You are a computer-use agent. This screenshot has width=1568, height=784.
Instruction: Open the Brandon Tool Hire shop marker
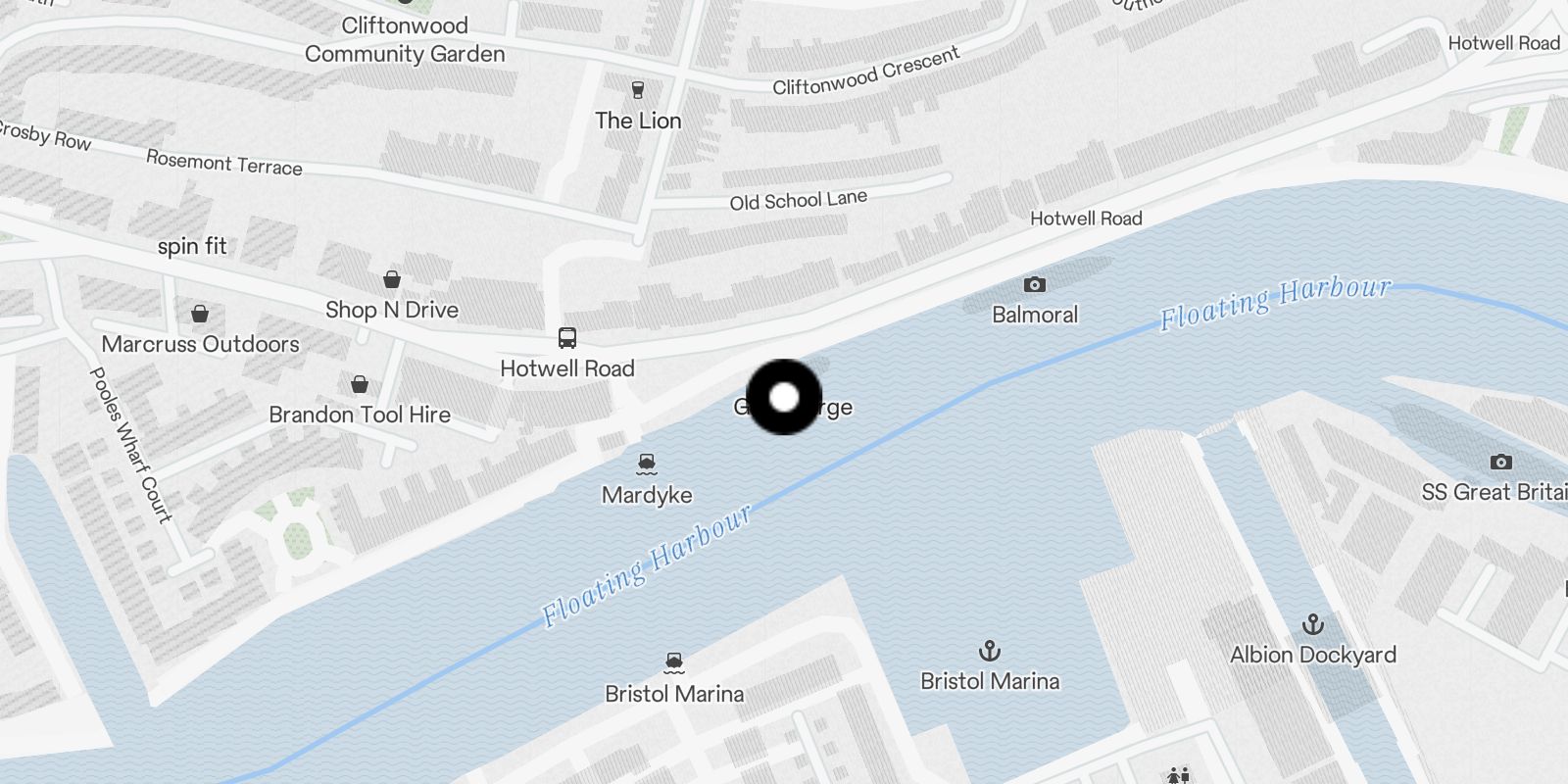pos(360,383)
